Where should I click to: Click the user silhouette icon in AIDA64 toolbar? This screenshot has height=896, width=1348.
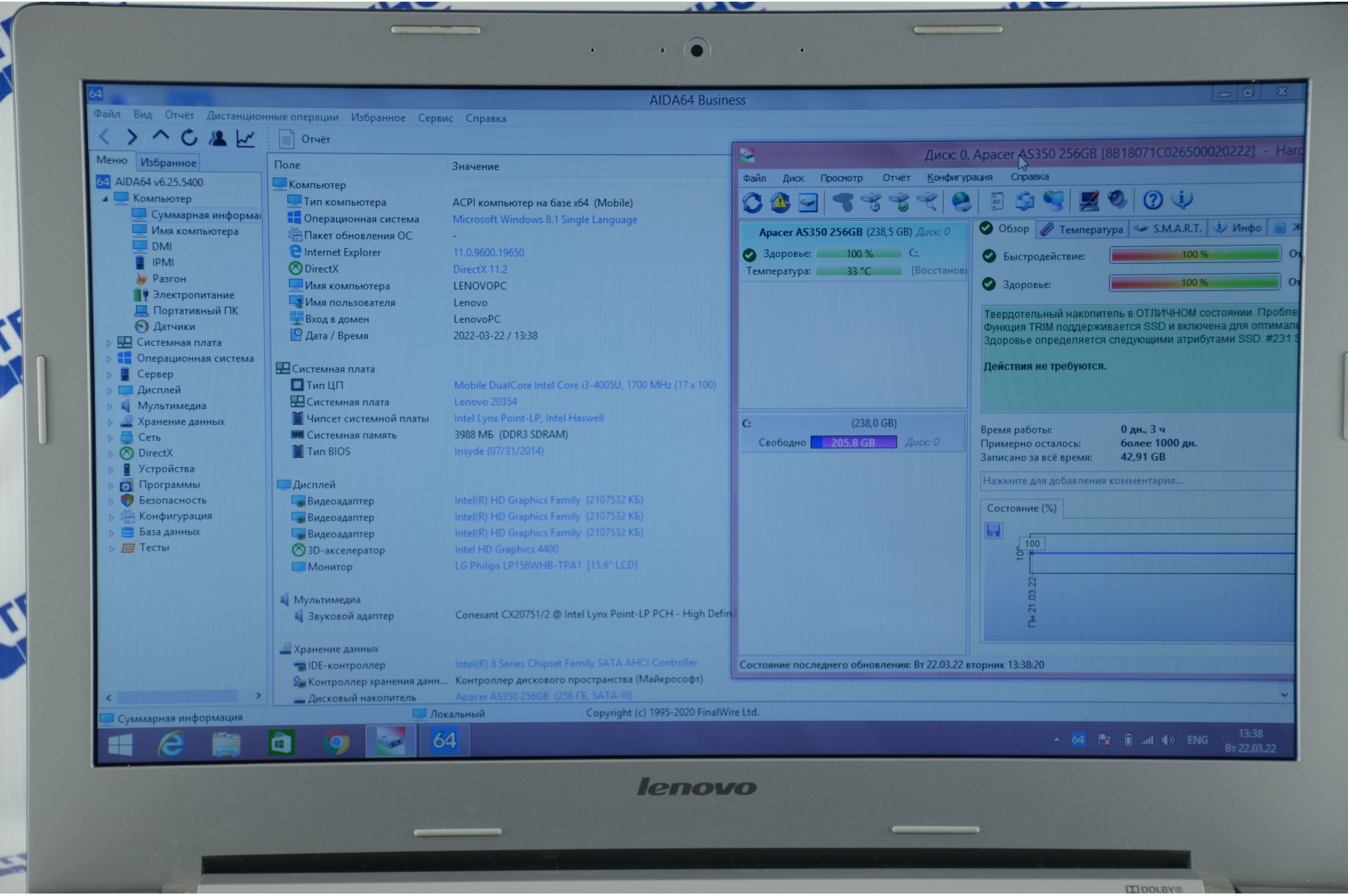tap(217, 138)
